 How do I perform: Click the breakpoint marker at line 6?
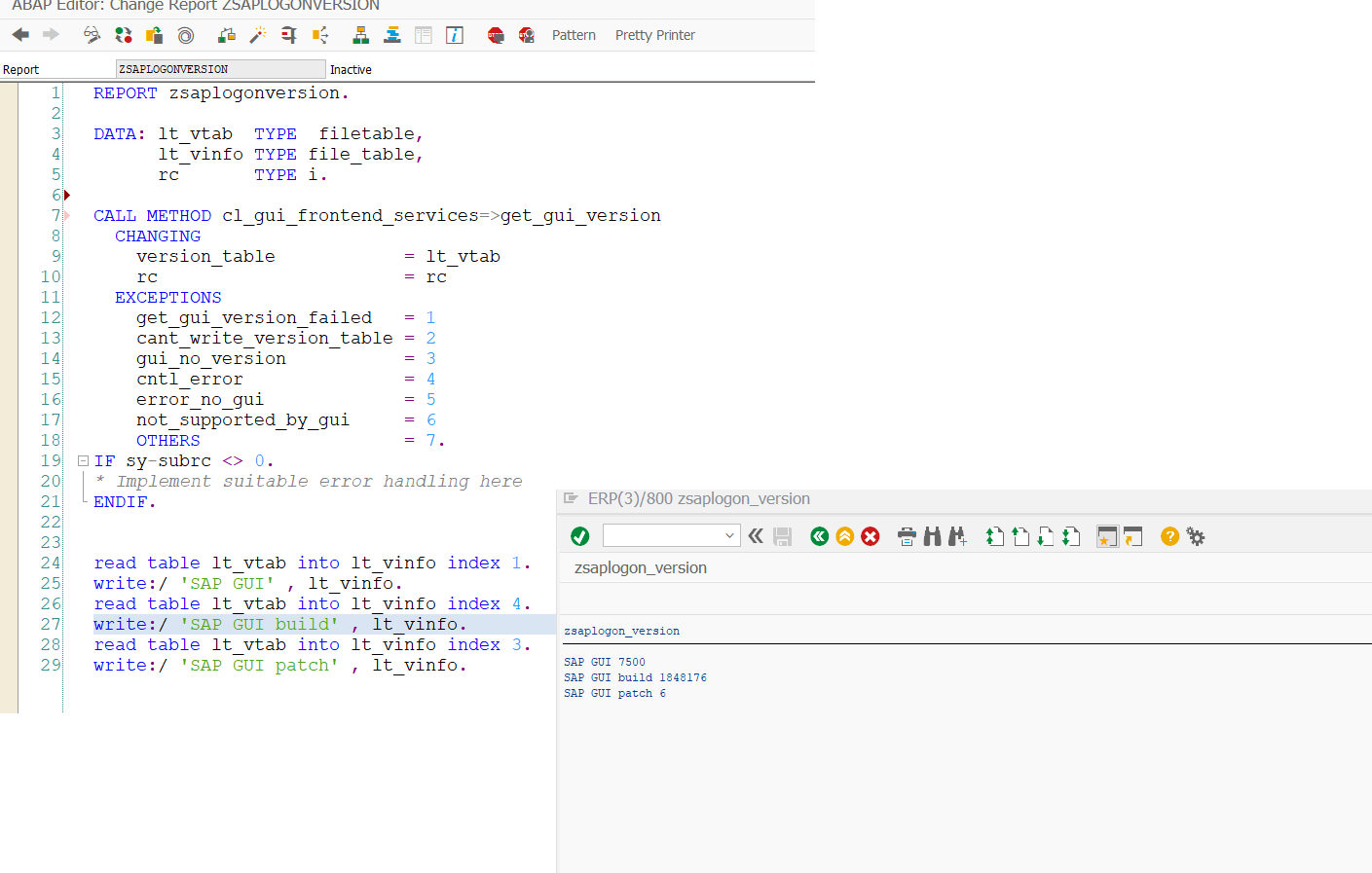pyautogui.click(x=67, y=195)
